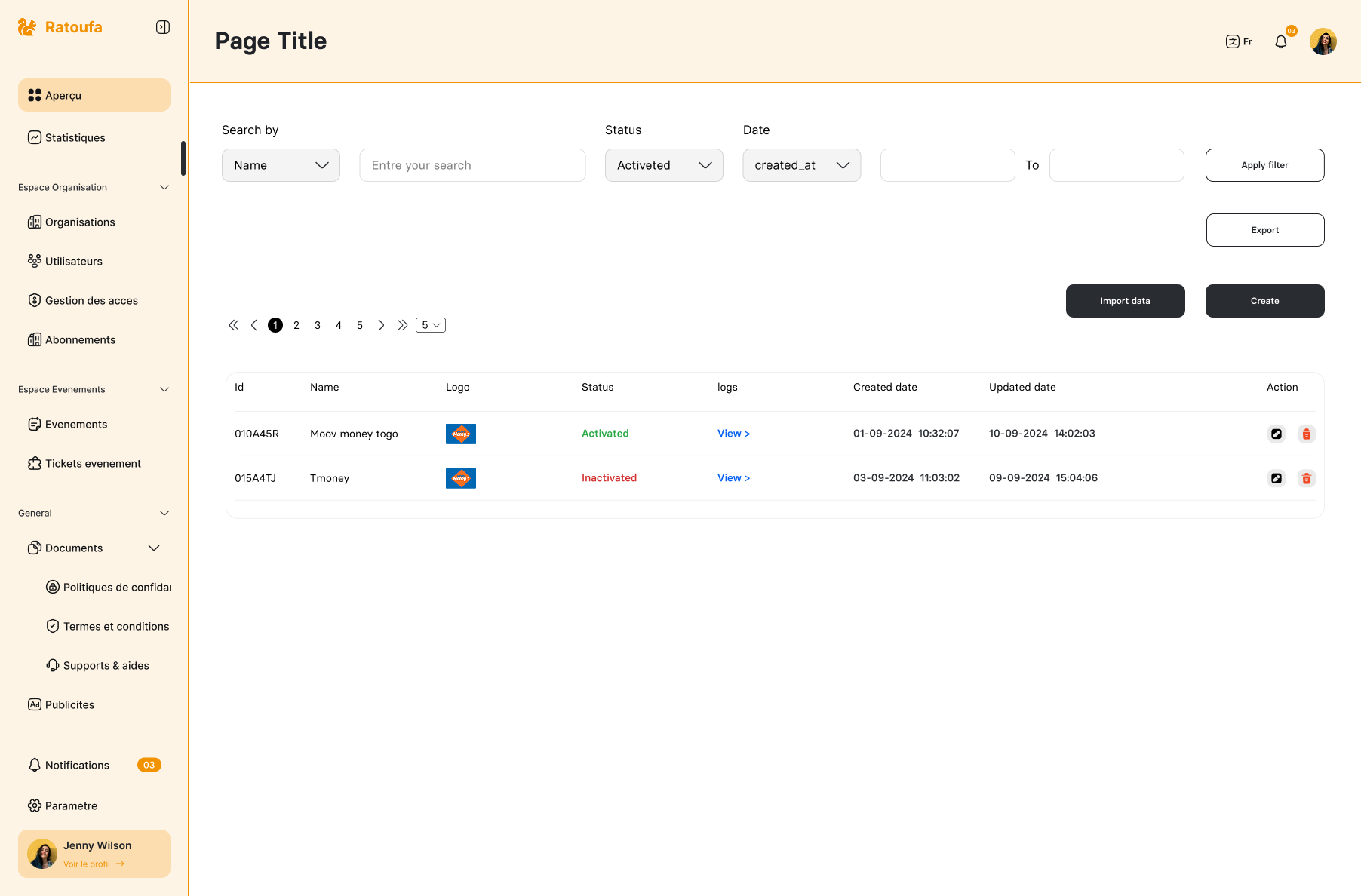Delete the Tmoney row
1361x896 pixels.
click(x=1306, y=478)
